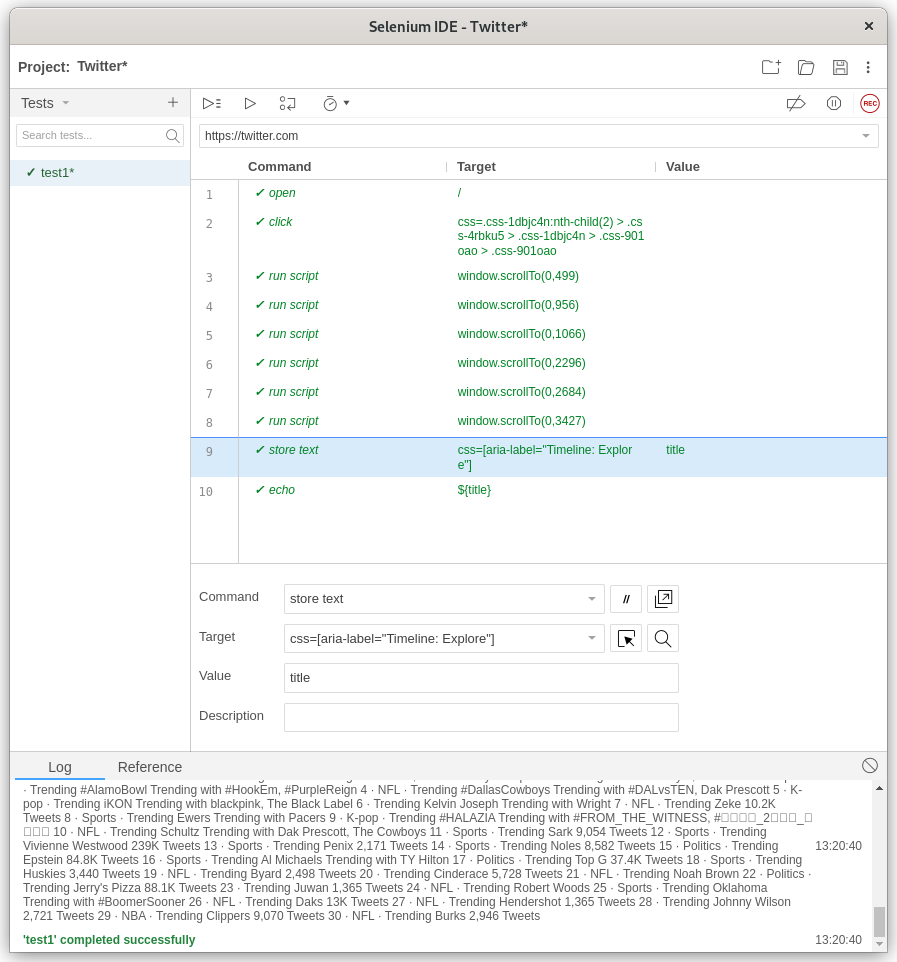Open test execution speed control
The image size is (897, 962).
tap(336, 103)
